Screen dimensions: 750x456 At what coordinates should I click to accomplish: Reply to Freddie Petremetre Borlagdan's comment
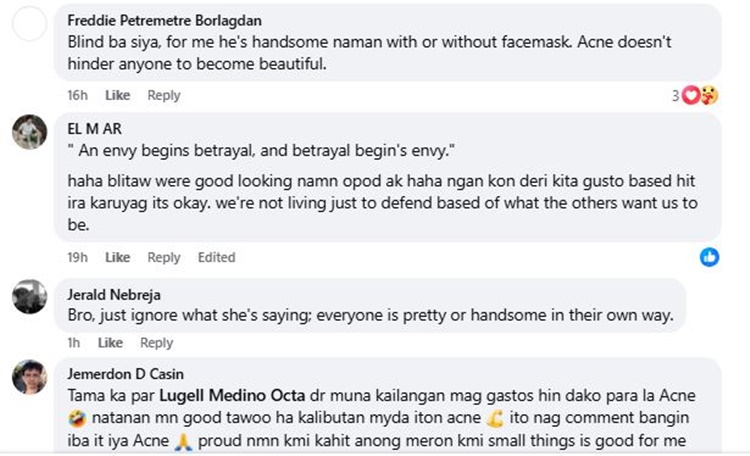[x=164, y=96]
